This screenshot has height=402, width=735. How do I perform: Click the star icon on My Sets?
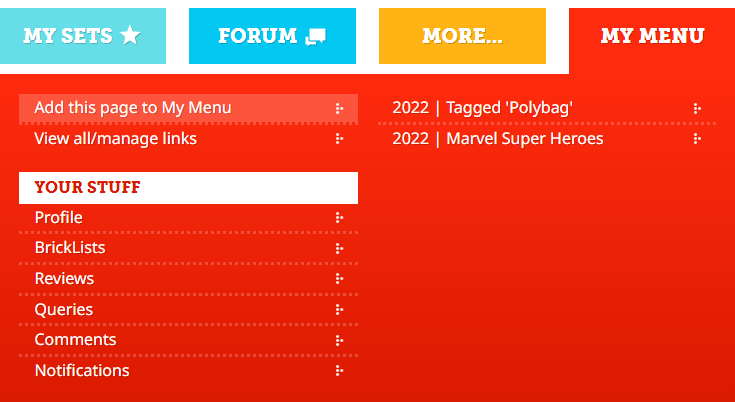130,36
